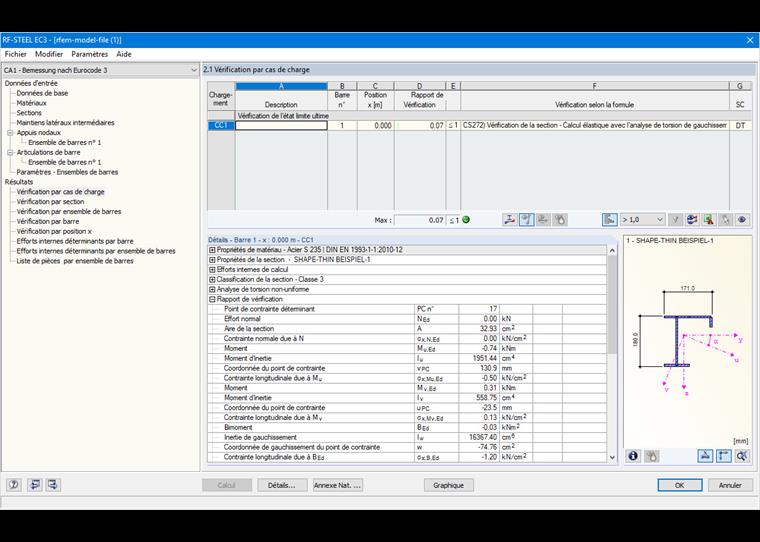Image resolution: width=760 pixels, height=542 pixels.
Task: Click the Annexe Nat. ... button
Action: click(338, 485)
